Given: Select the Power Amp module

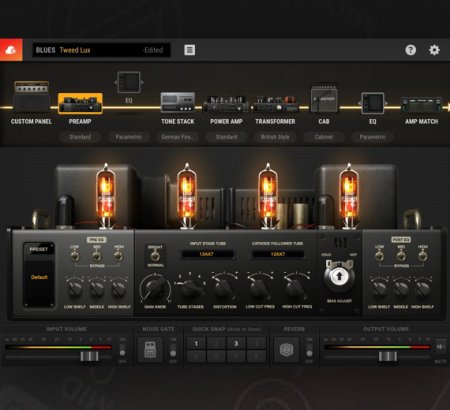Looking at the screenshot, I should (226, 104).
